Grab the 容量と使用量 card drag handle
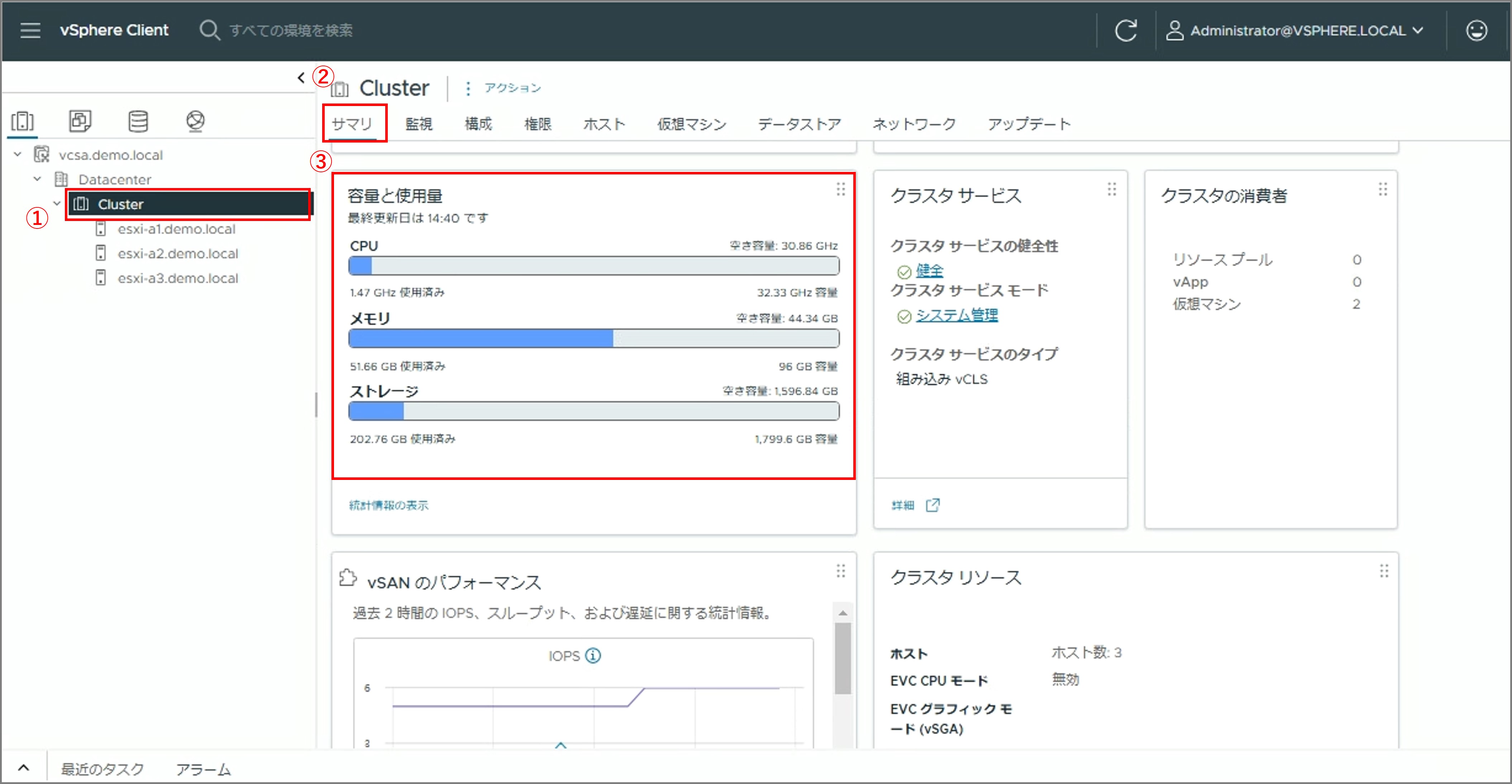This screenshot has height=784, width=1512. coord(840,189)
